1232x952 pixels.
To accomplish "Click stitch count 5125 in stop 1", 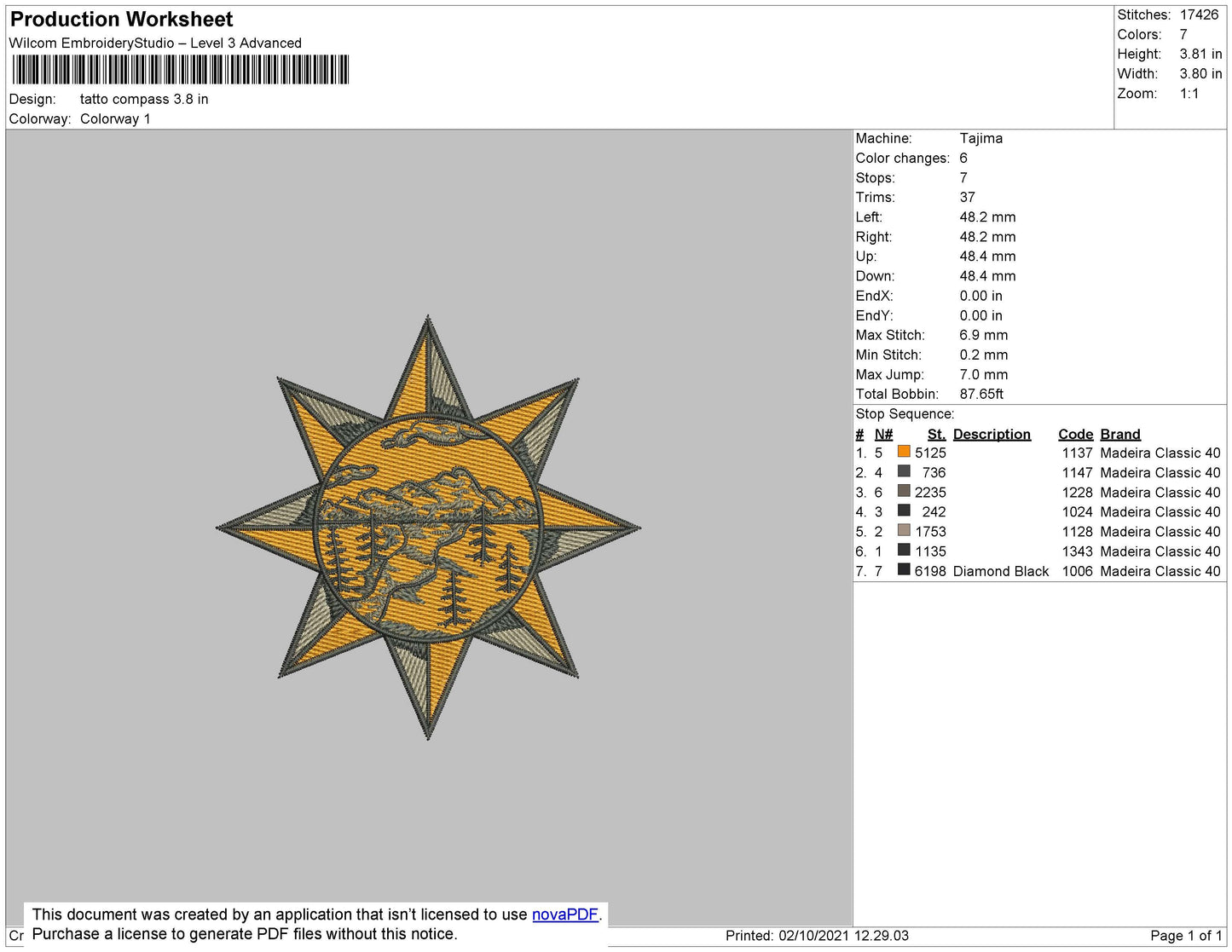I will click(x=930, y=453).
